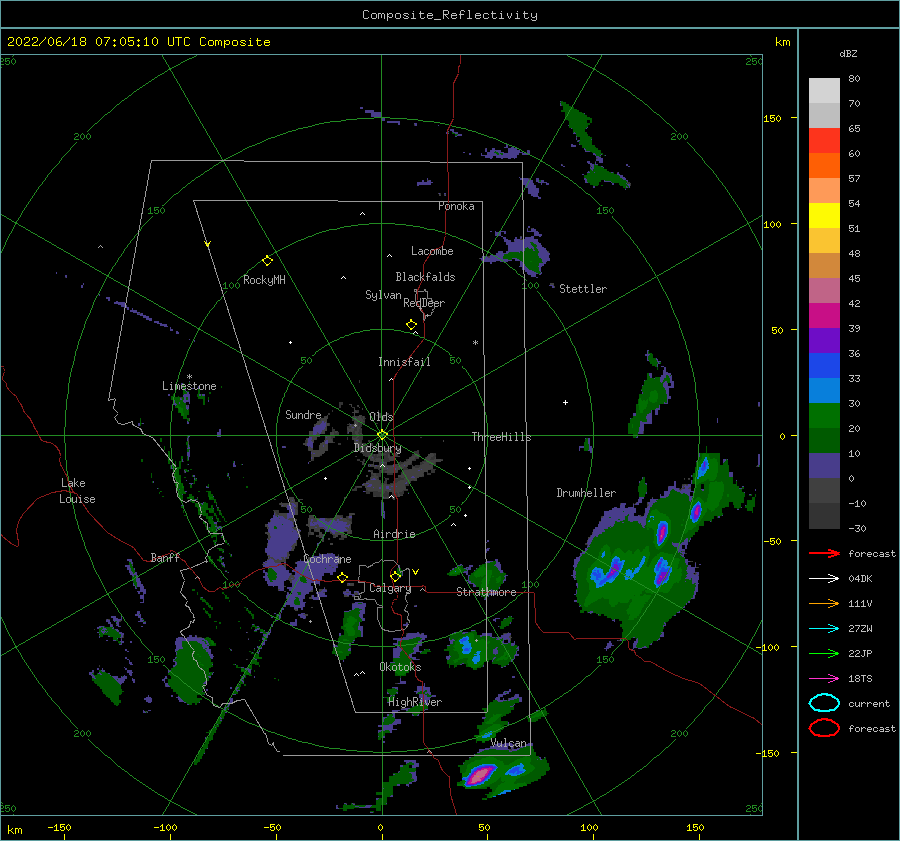Click the orange 111V arrow icon

tap(824, 603)
